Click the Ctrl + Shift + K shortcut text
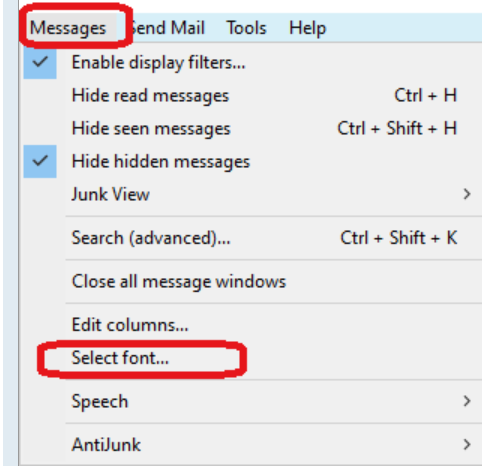Image resolution: width=482 pixels, height=466 pixels. 399,238
